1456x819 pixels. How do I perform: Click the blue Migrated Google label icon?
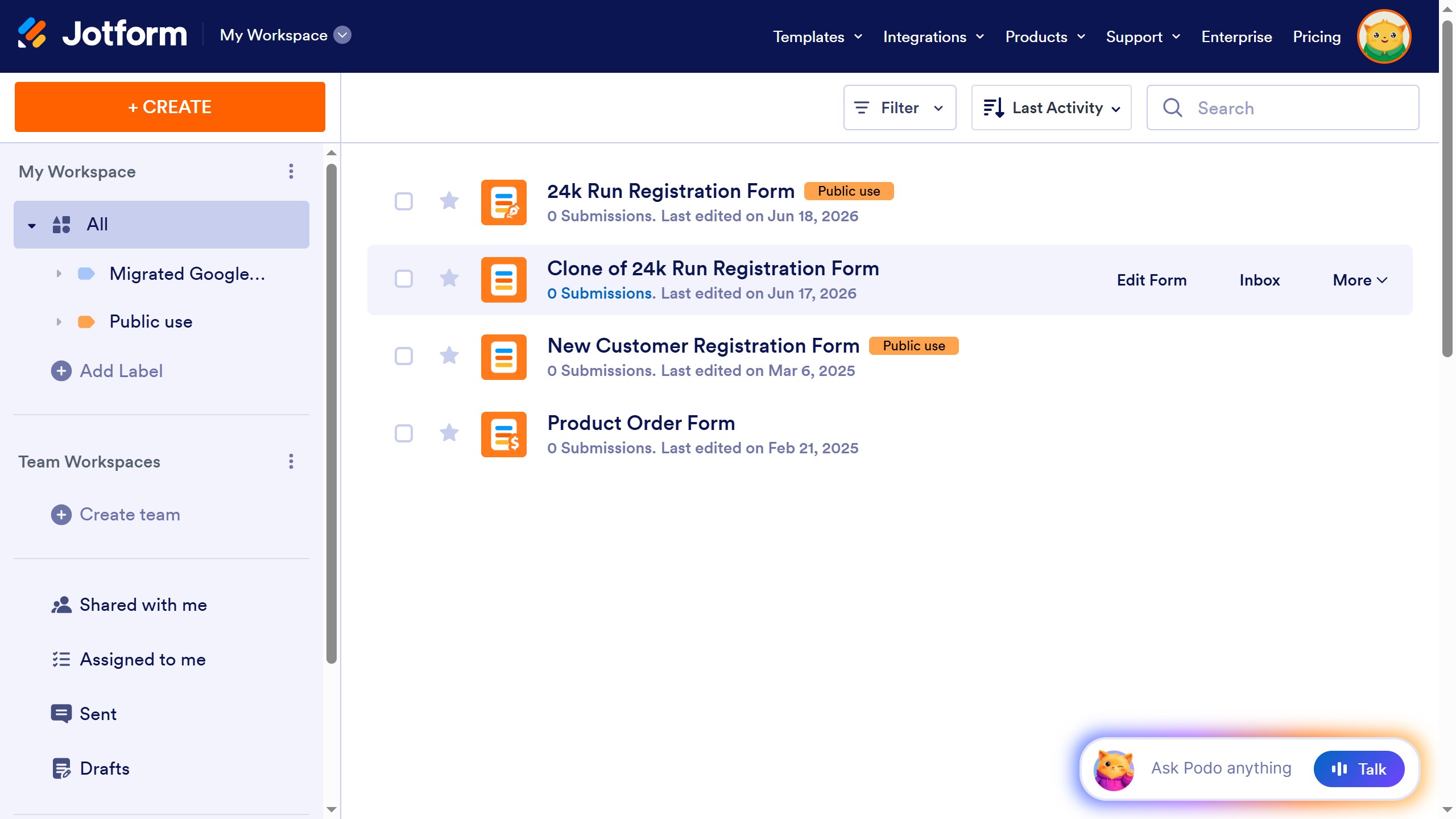tap(86, 274)
